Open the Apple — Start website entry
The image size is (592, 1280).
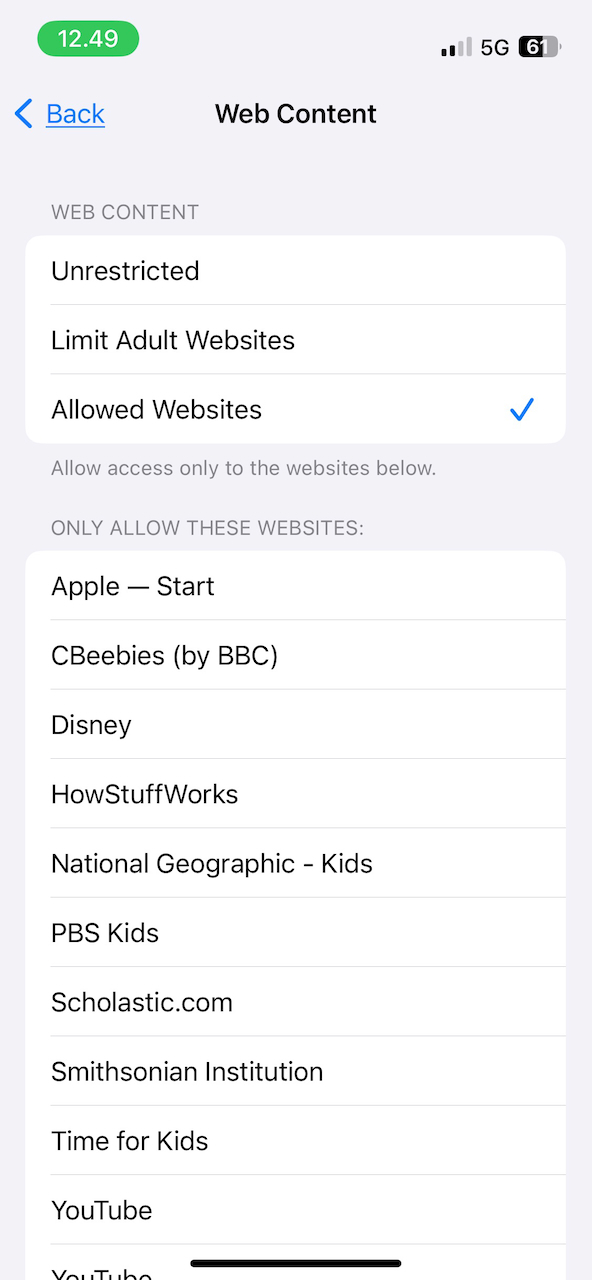295,586
